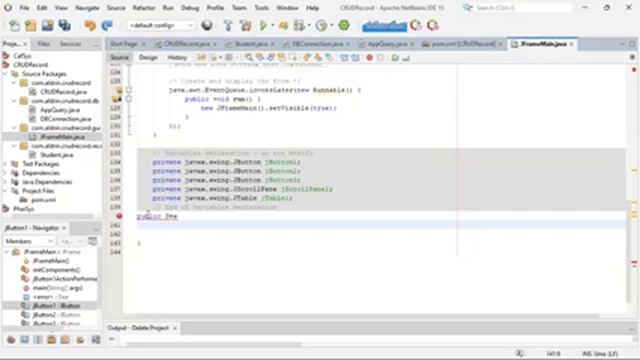Click the New File toolbar icon

tap(14, 26)
